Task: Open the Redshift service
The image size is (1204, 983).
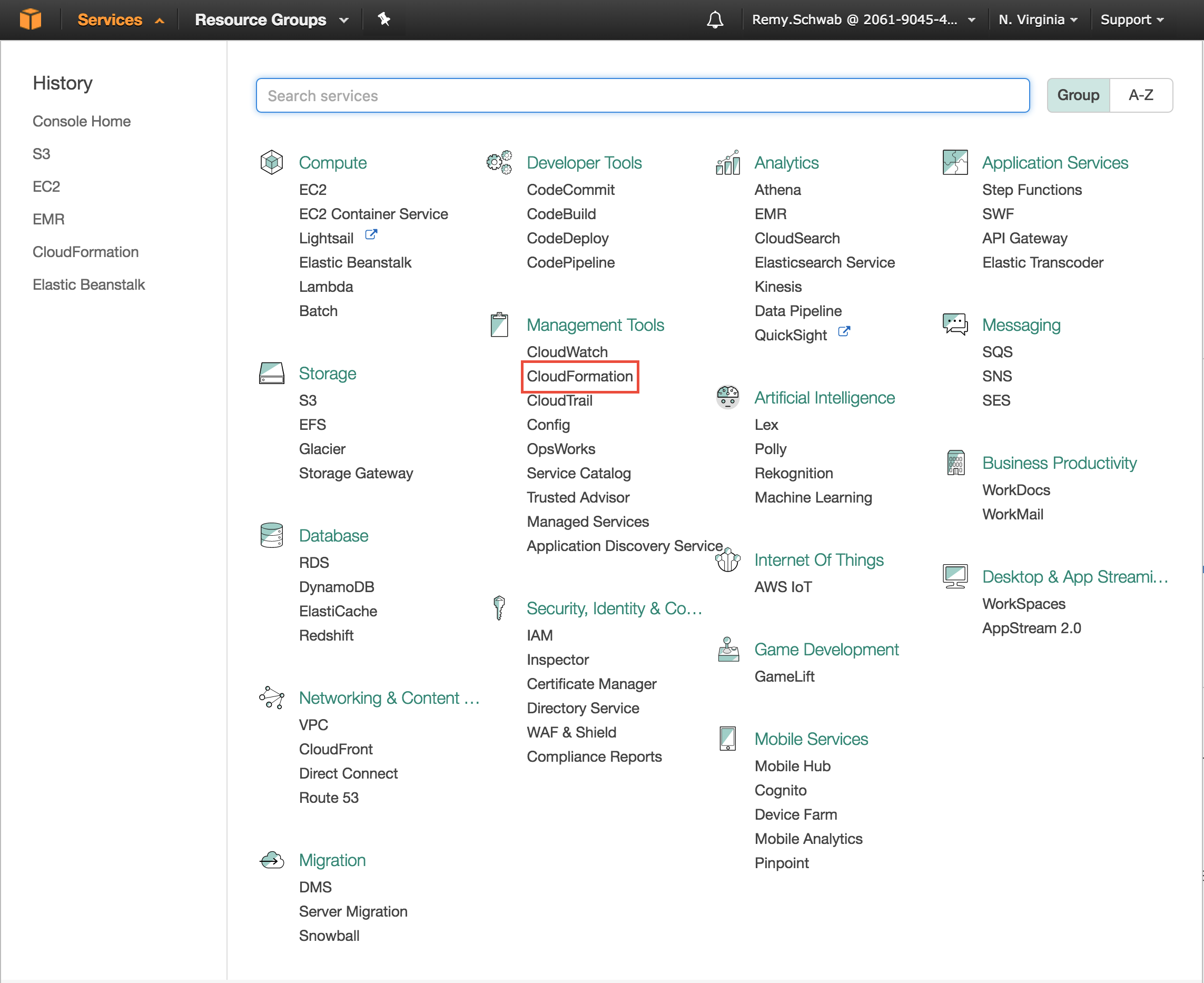Action: click(x=326, y=635)
